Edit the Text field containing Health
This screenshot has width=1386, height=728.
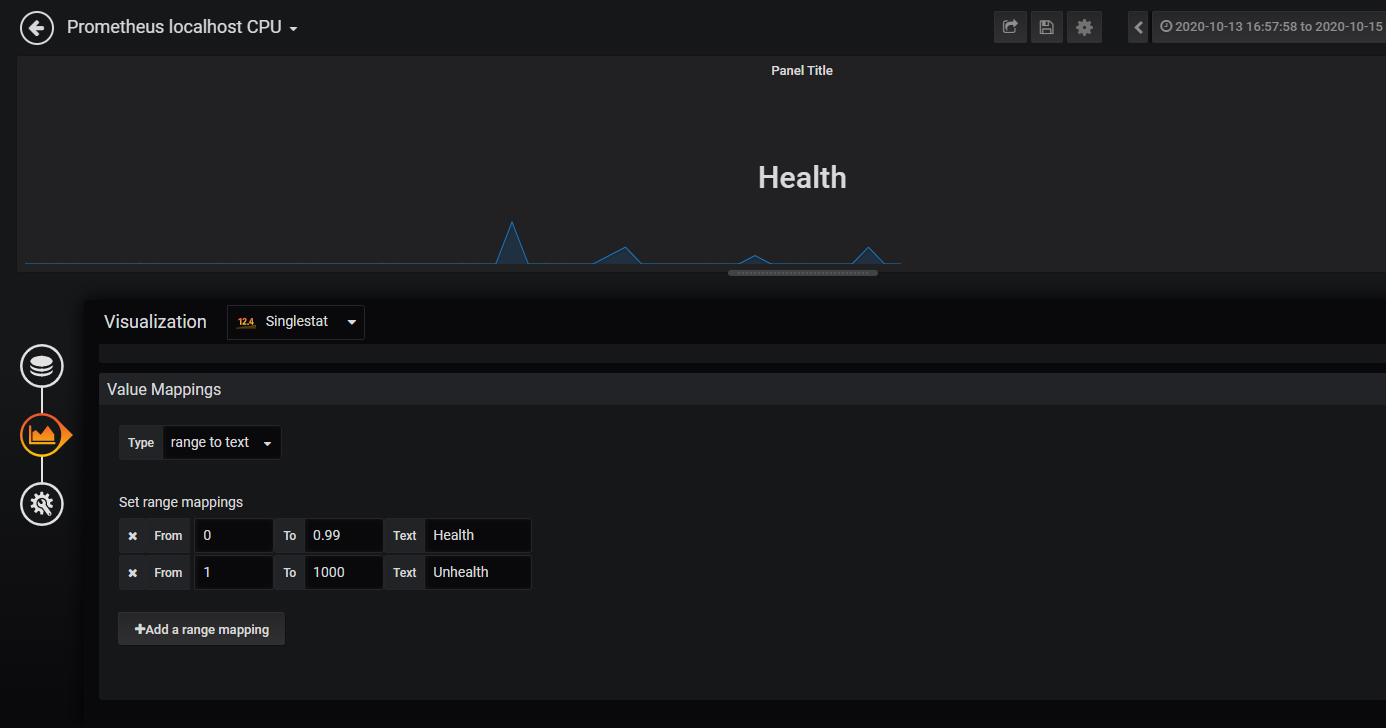pos(478,535)
